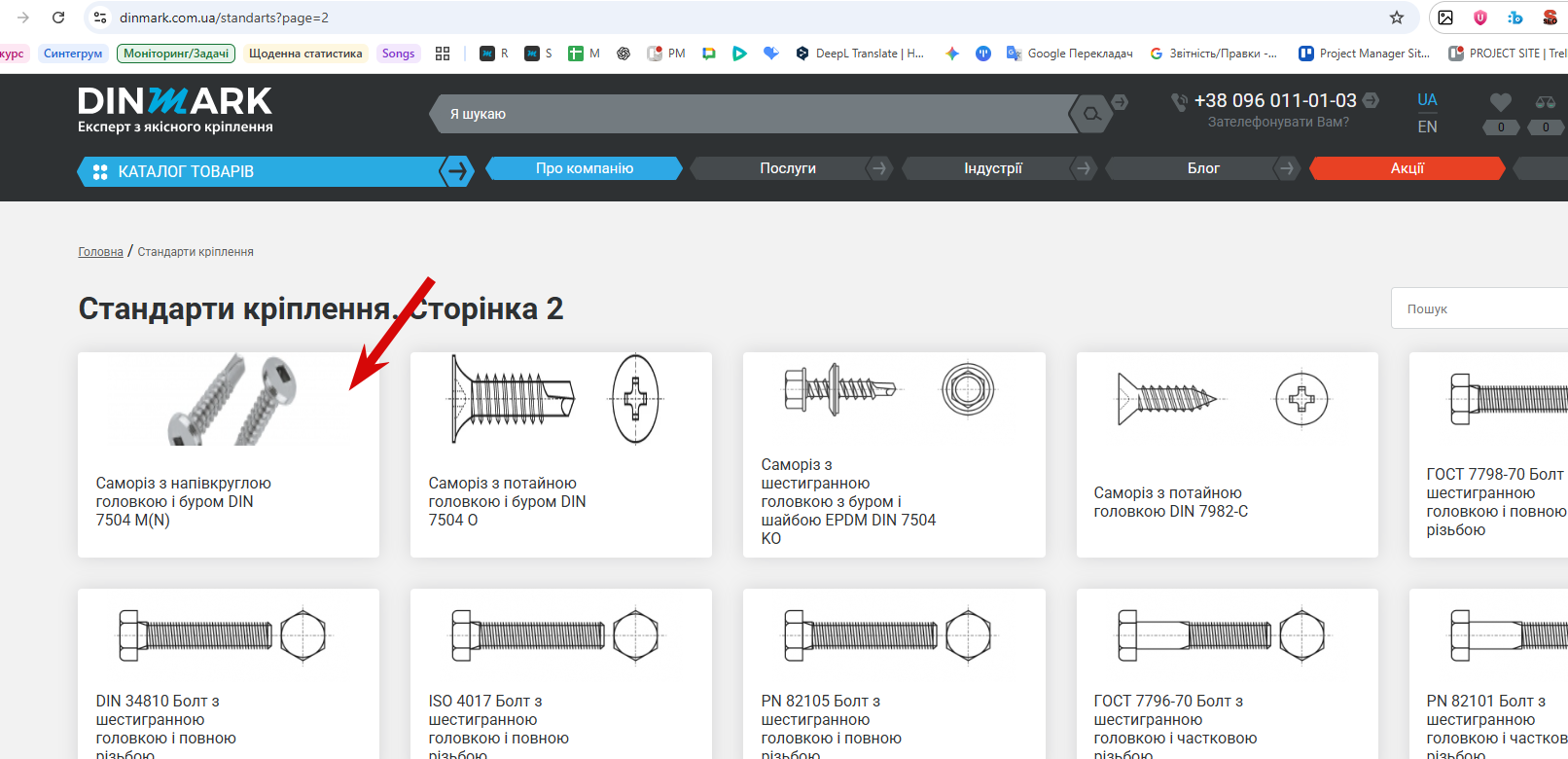Open the bookmarks apps grid icon
The height and width of the screenshot is (759, 1568).
tap(443, 54)
